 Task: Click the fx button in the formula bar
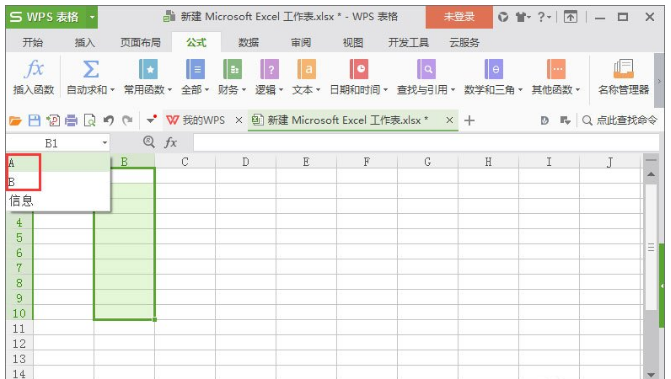click(x=170, y=142)
